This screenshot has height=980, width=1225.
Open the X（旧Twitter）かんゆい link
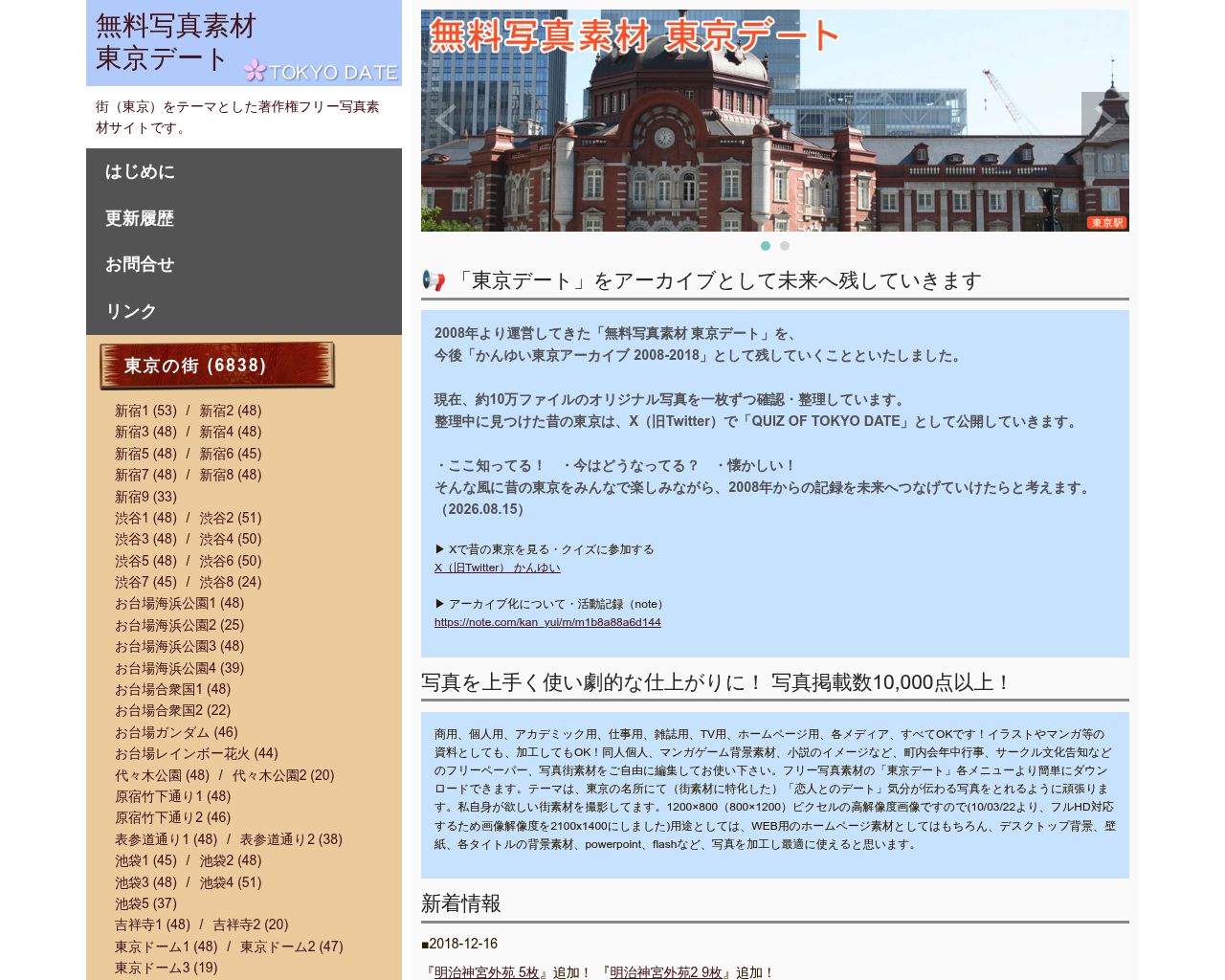point(498,568)
